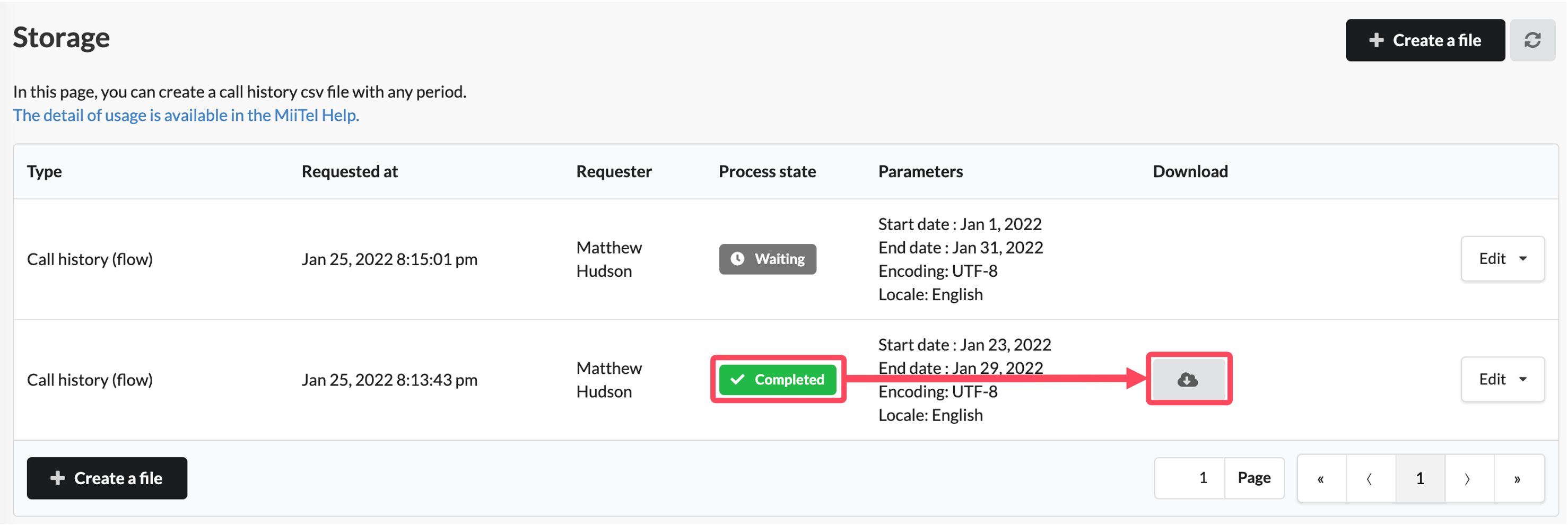This screenshot has width=1568, height=525.
Task: Click the Process state column header
Action: click(767, 172)
